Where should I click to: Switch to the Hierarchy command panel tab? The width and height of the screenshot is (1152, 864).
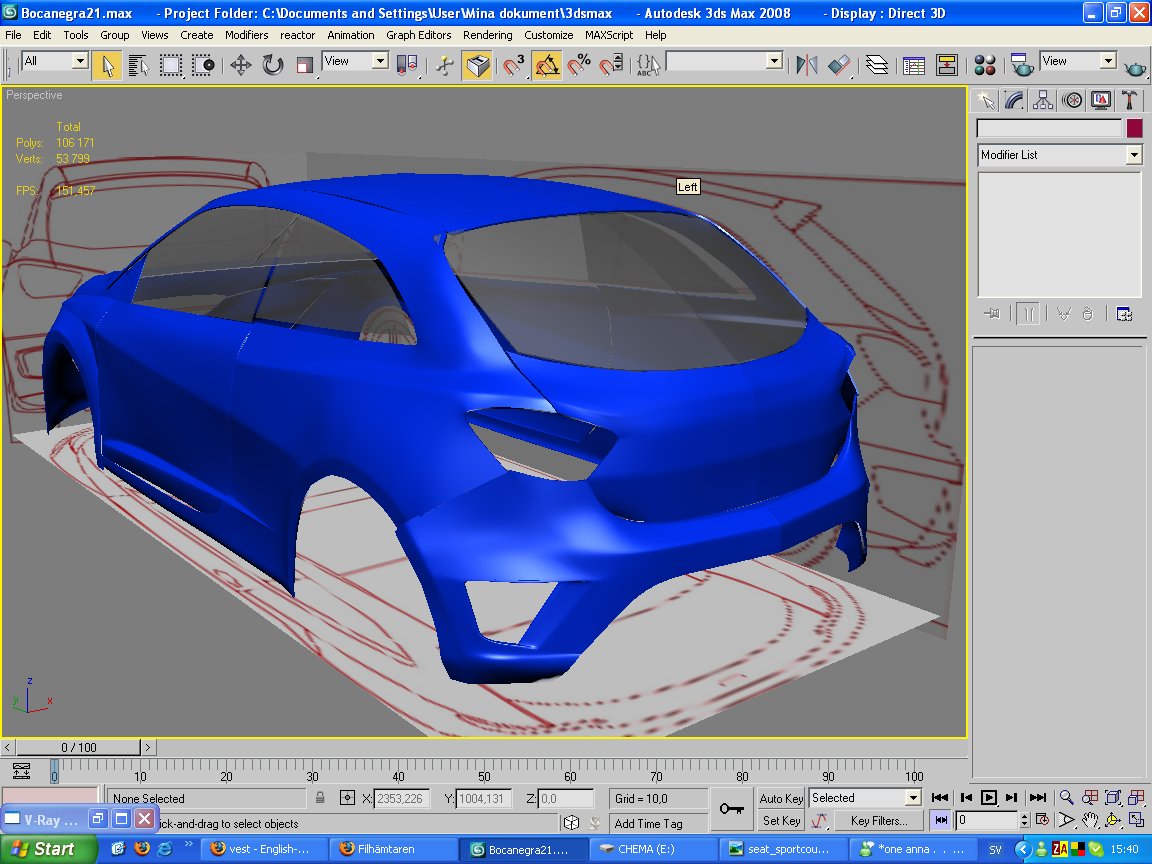click(x=1043, y=100)
